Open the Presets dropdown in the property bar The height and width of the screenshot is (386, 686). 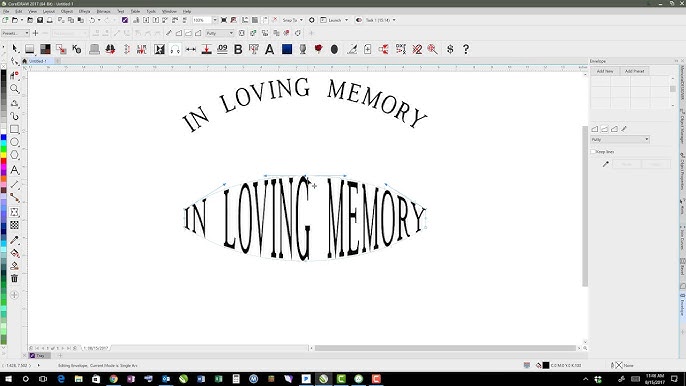pyautogui.click(x=15, y=33)
